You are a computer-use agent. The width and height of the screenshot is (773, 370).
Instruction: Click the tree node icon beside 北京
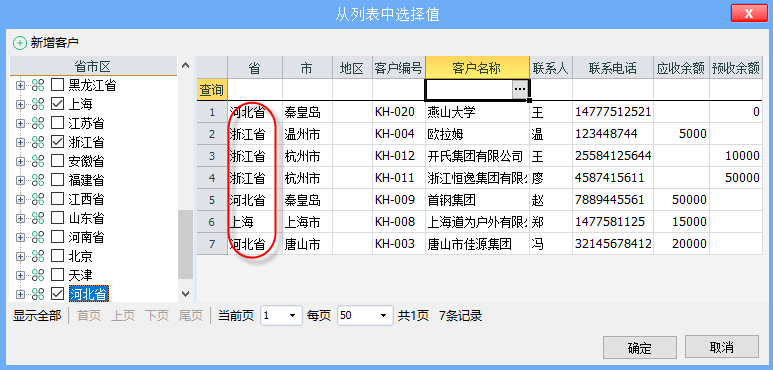(x=38, y=256)
